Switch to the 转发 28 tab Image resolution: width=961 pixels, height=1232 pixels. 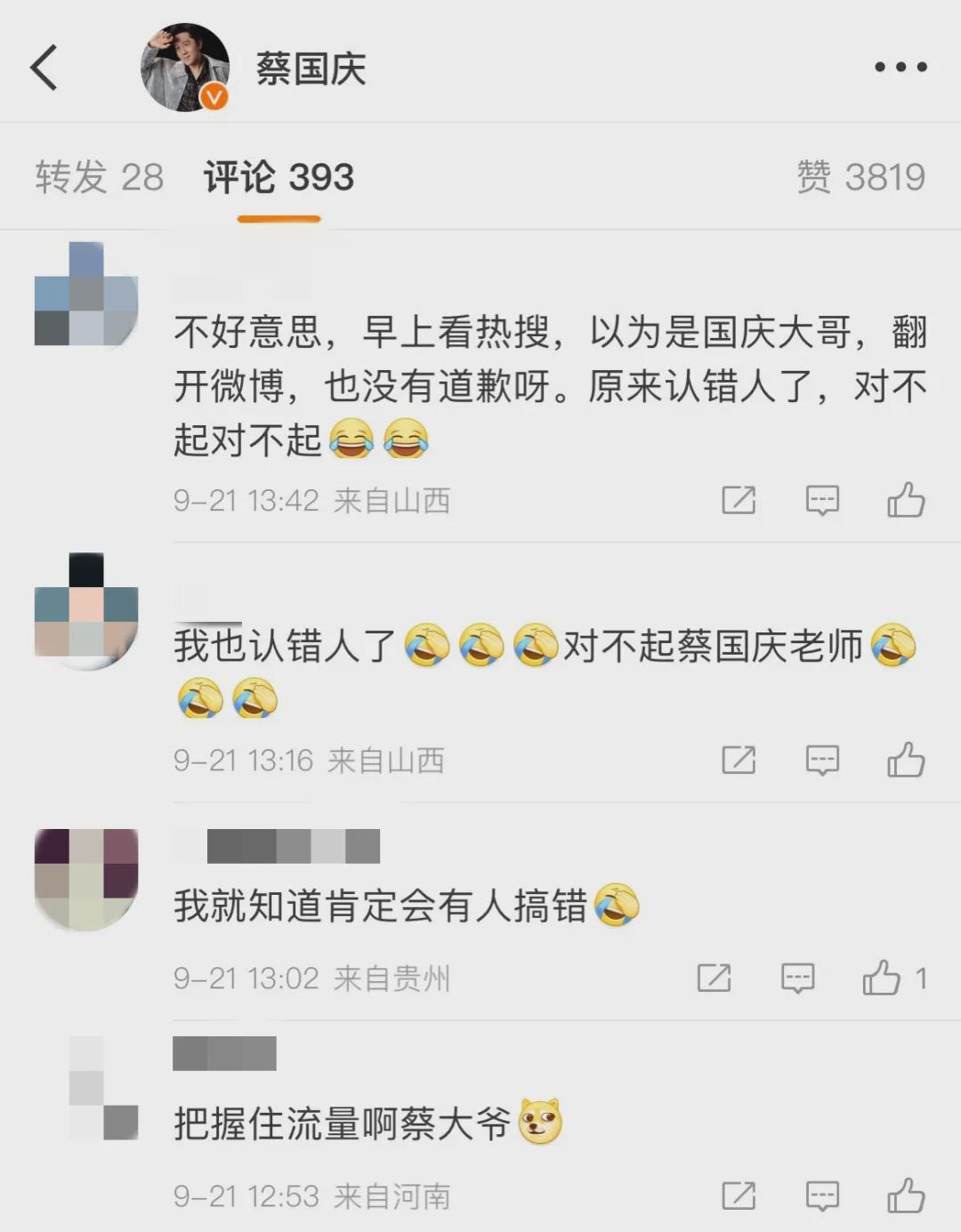coord(100,177)
